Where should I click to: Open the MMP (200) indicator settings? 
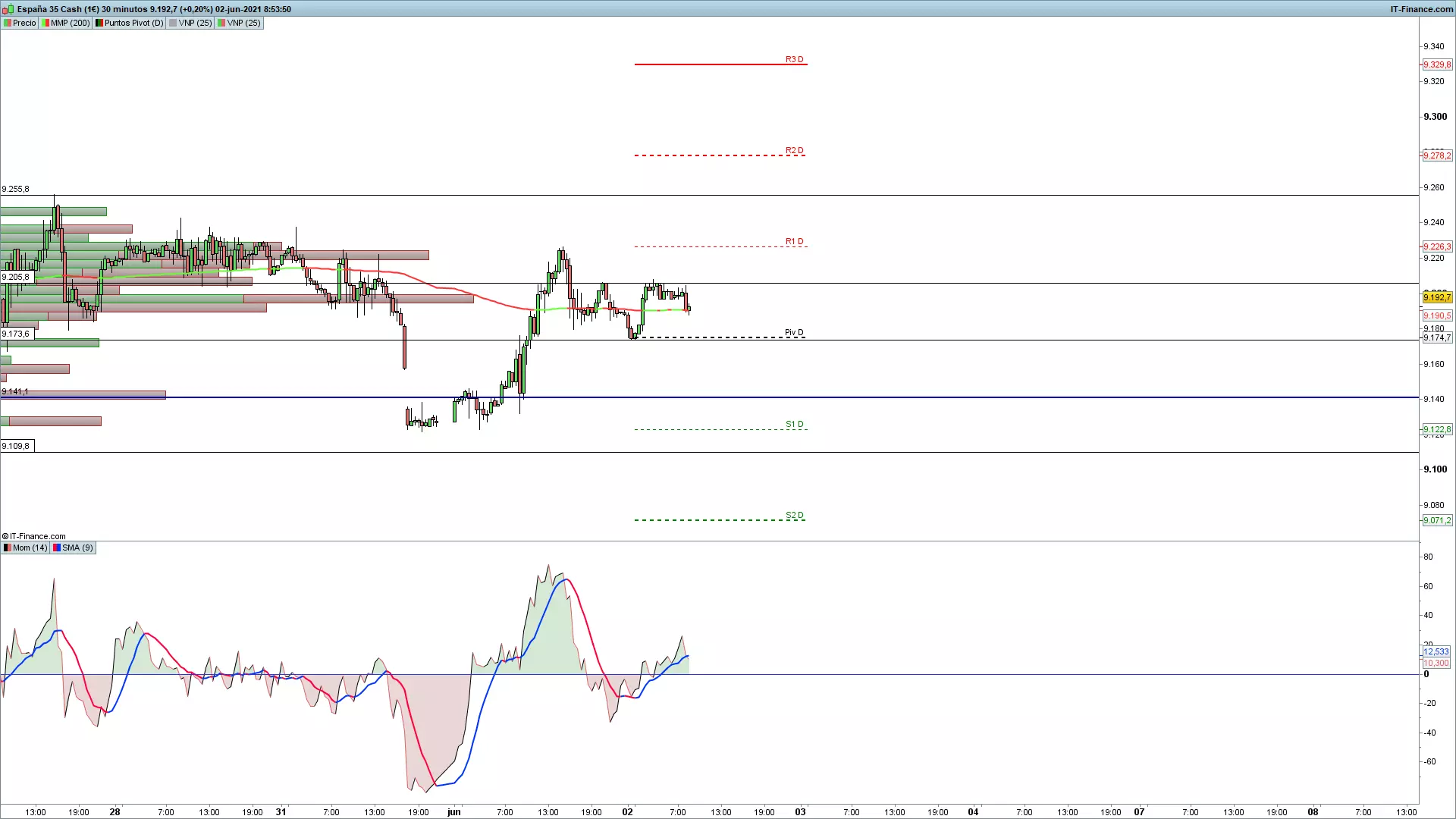click(x=66, y=23)
